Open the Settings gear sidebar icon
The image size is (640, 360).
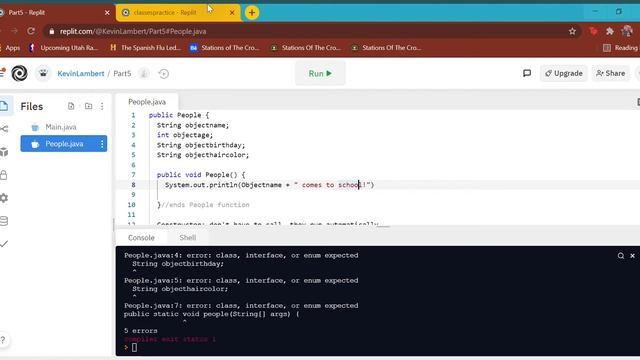click(4, 198)
